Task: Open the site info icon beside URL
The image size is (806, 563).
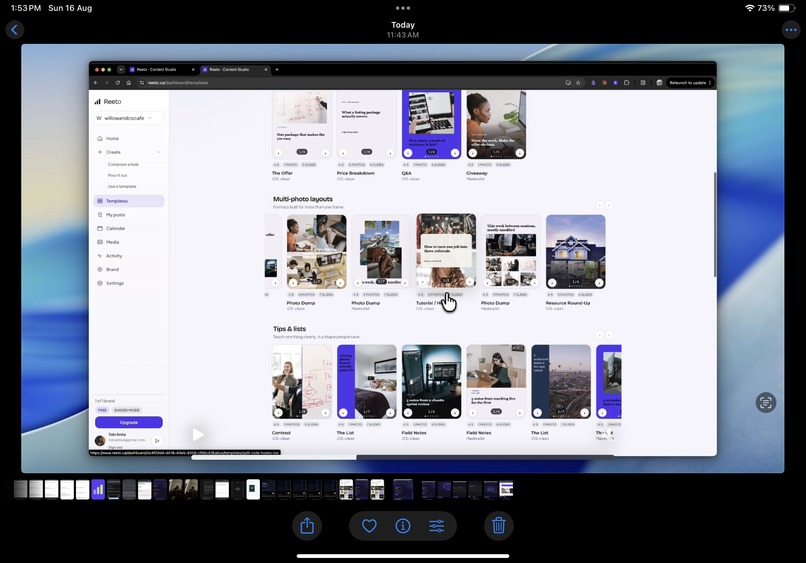Action: pos(142,82)
